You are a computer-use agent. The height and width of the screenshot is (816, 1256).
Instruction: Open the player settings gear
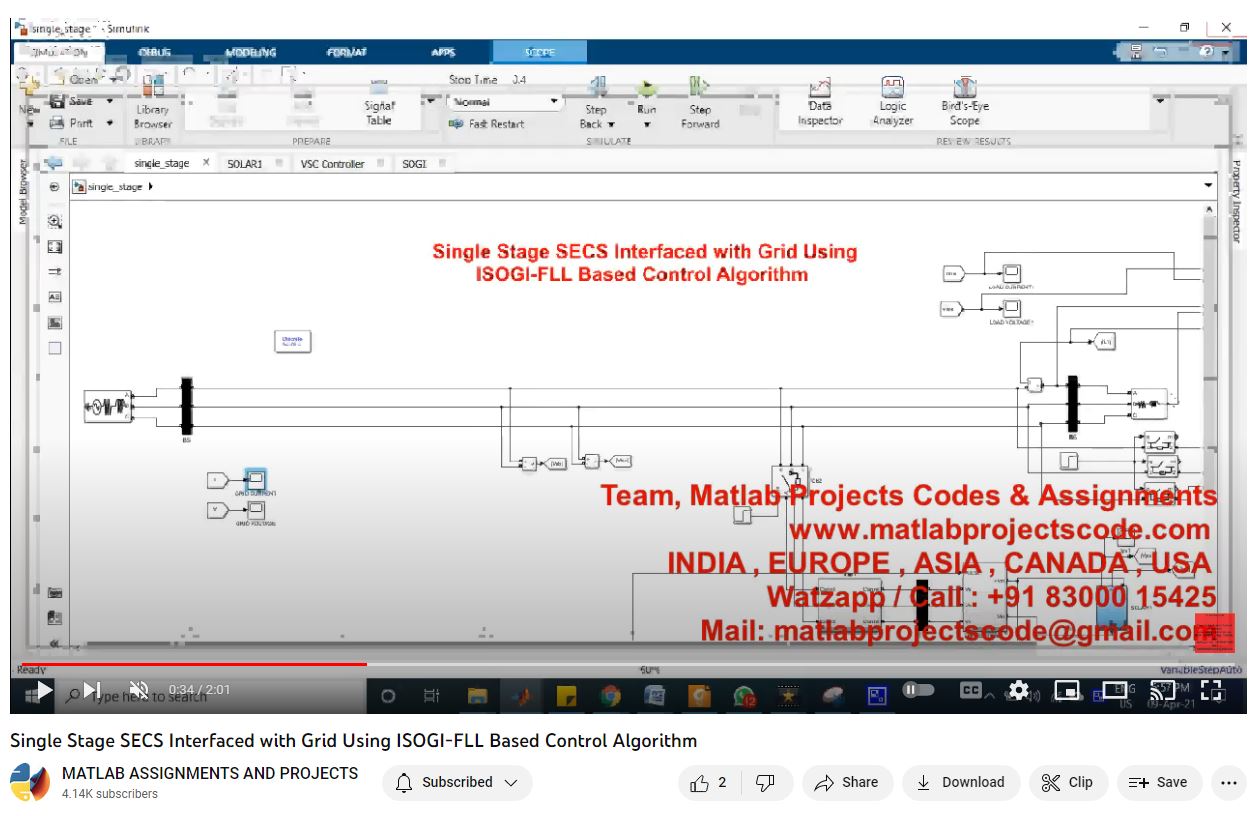pyautogui.click(x=1018, y=690)
